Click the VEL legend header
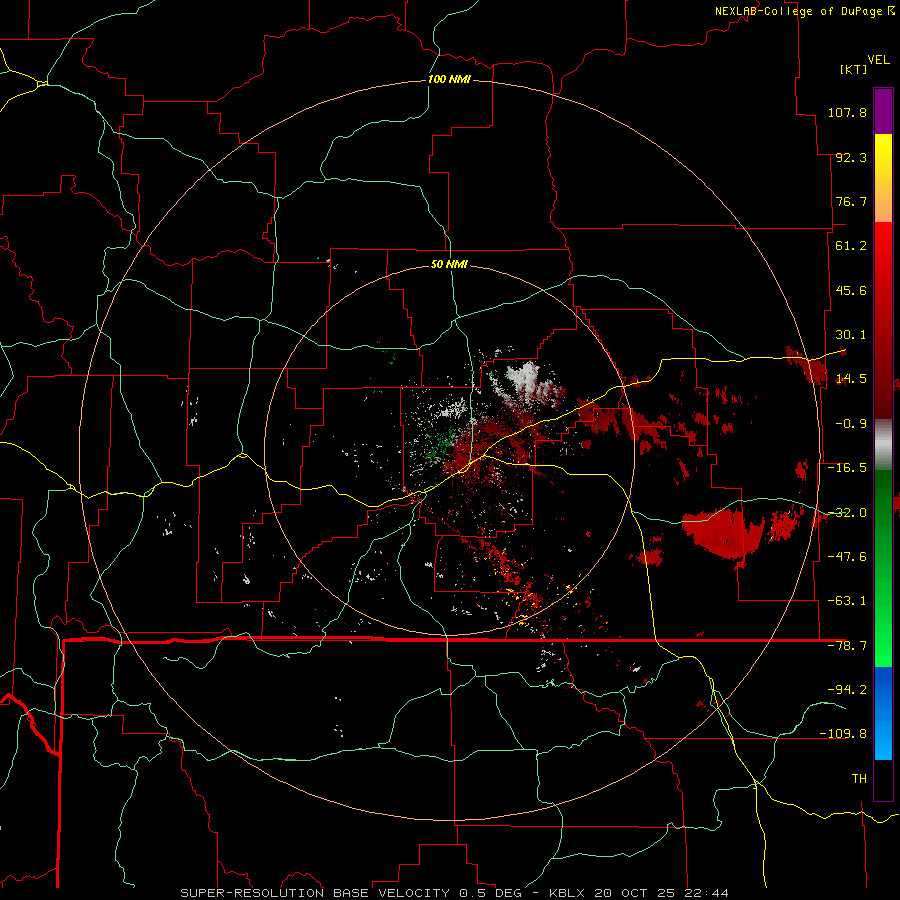This screenshot has height=900, width=900. (x=878, y=60)
